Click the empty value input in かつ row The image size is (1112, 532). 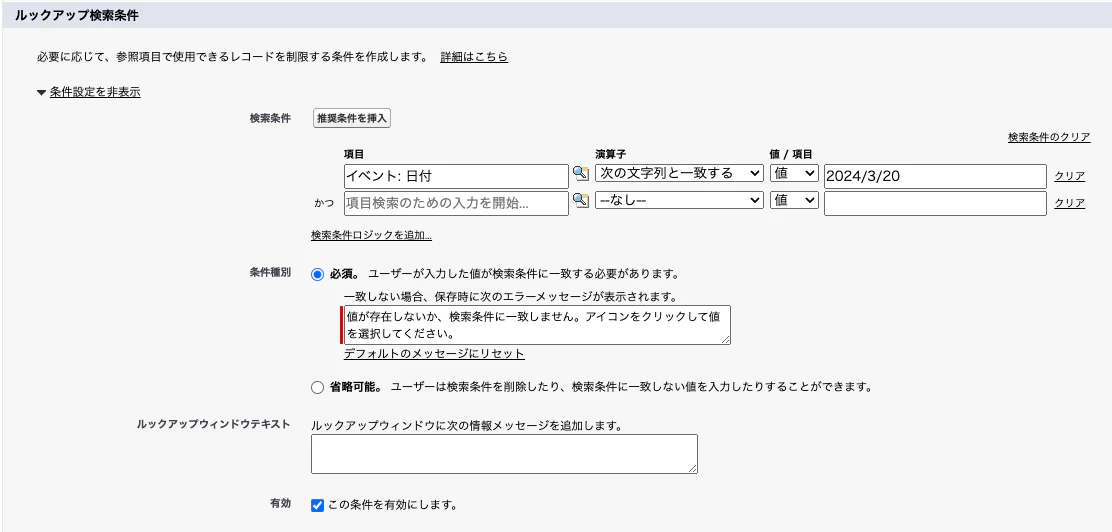[x=935, y=204]
